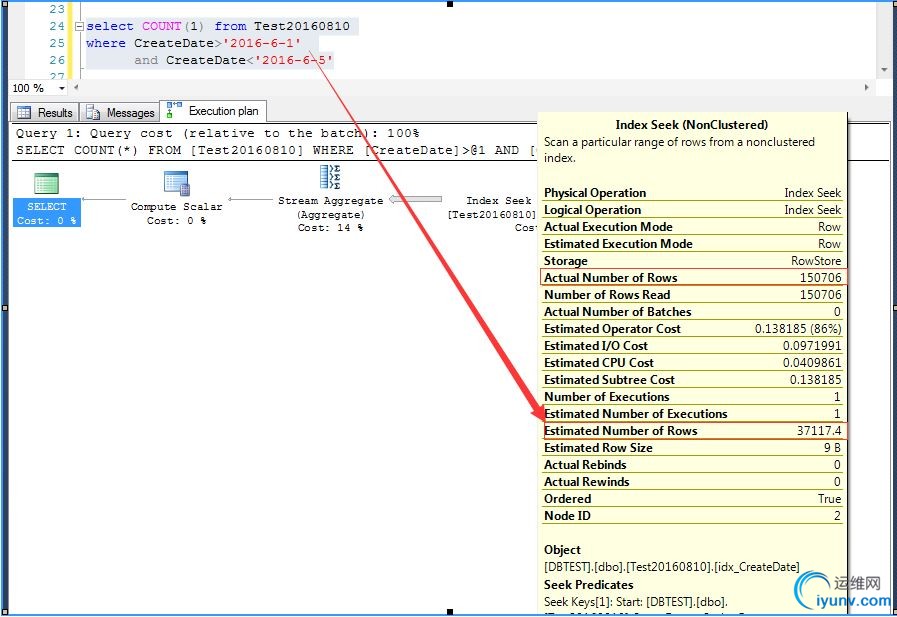This screenshot has width=897, height=617.
Task: Select the Stream Aggregate operator icon
Action: tap(330, 177)
